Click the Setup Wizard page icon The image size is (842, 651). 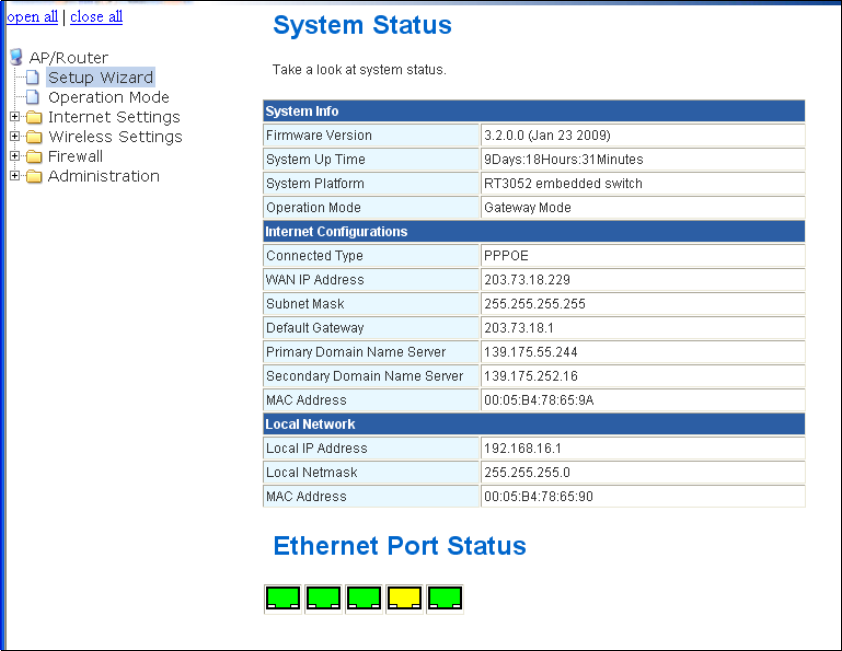pyautogui.click(x=33, y=77)
